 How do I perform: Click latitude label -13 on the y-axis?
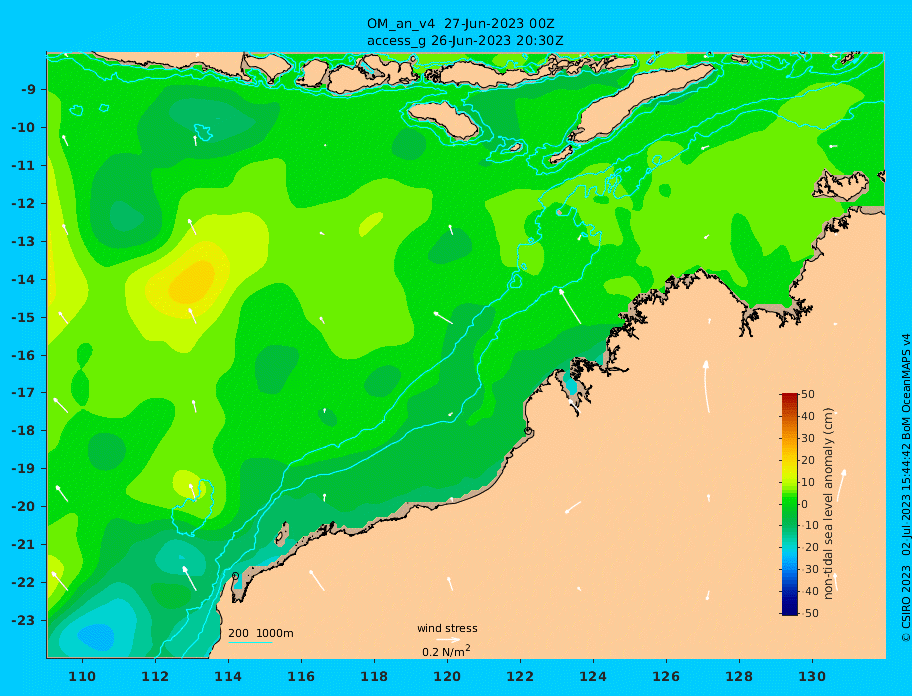click(24, 241)
